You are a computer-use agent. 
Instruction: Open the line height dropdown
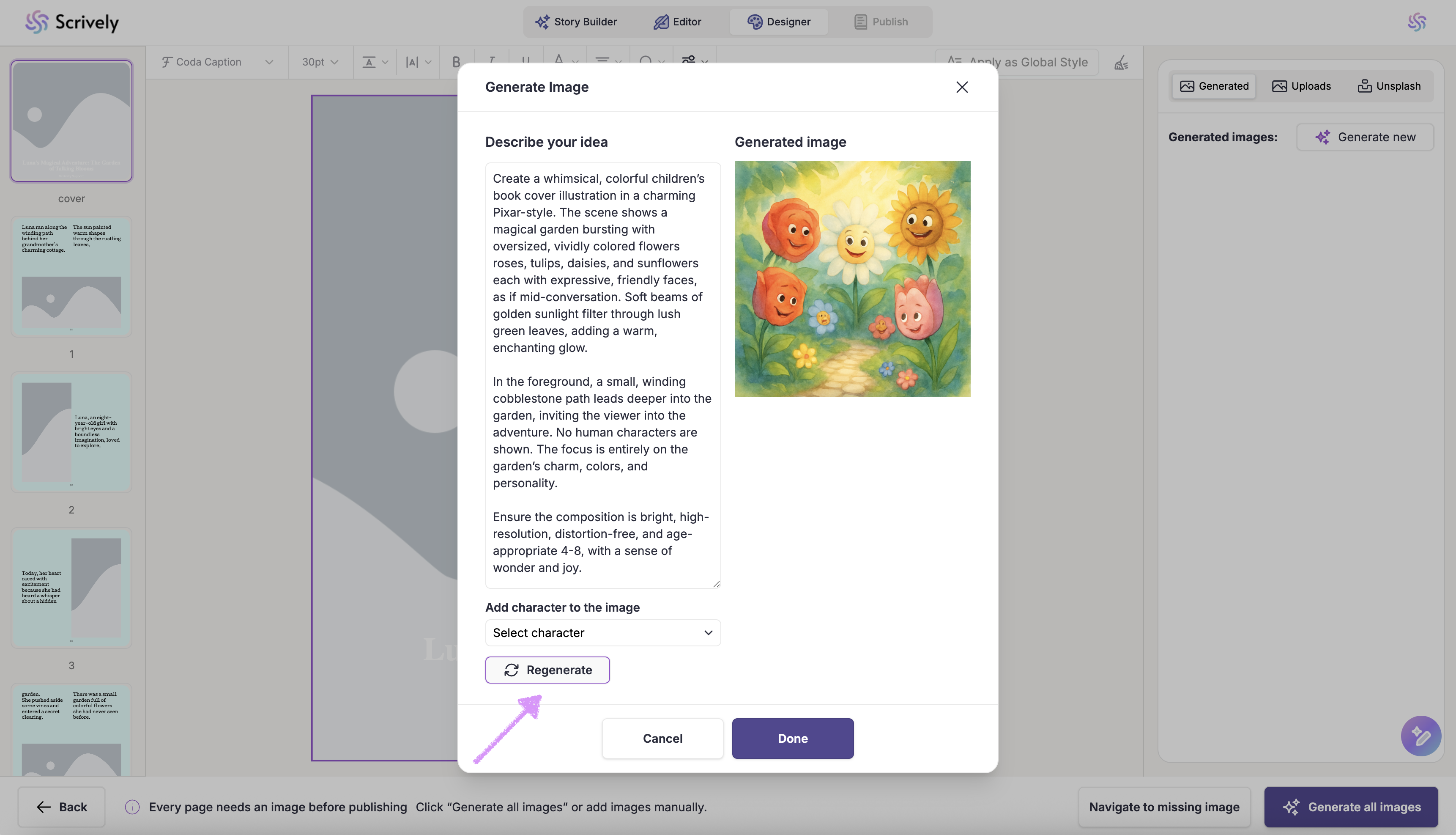375,62
